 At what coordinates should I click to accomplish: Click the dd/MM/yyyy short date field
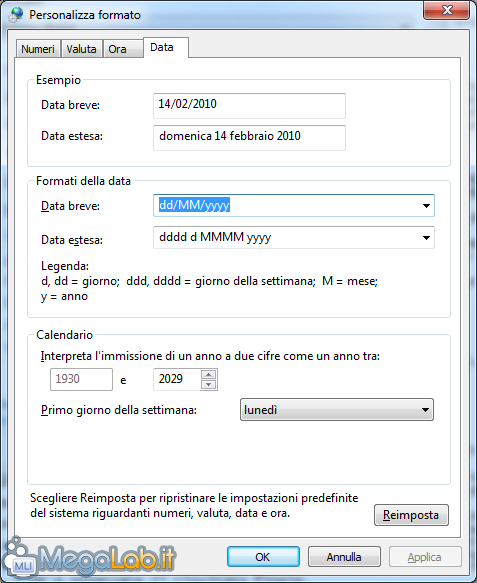point(286,205)
